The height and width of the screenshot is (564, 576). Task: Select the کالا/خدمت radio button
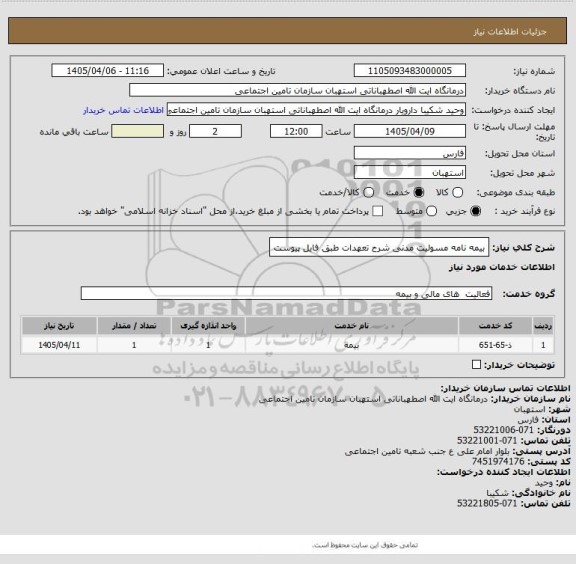coord(368,192)
